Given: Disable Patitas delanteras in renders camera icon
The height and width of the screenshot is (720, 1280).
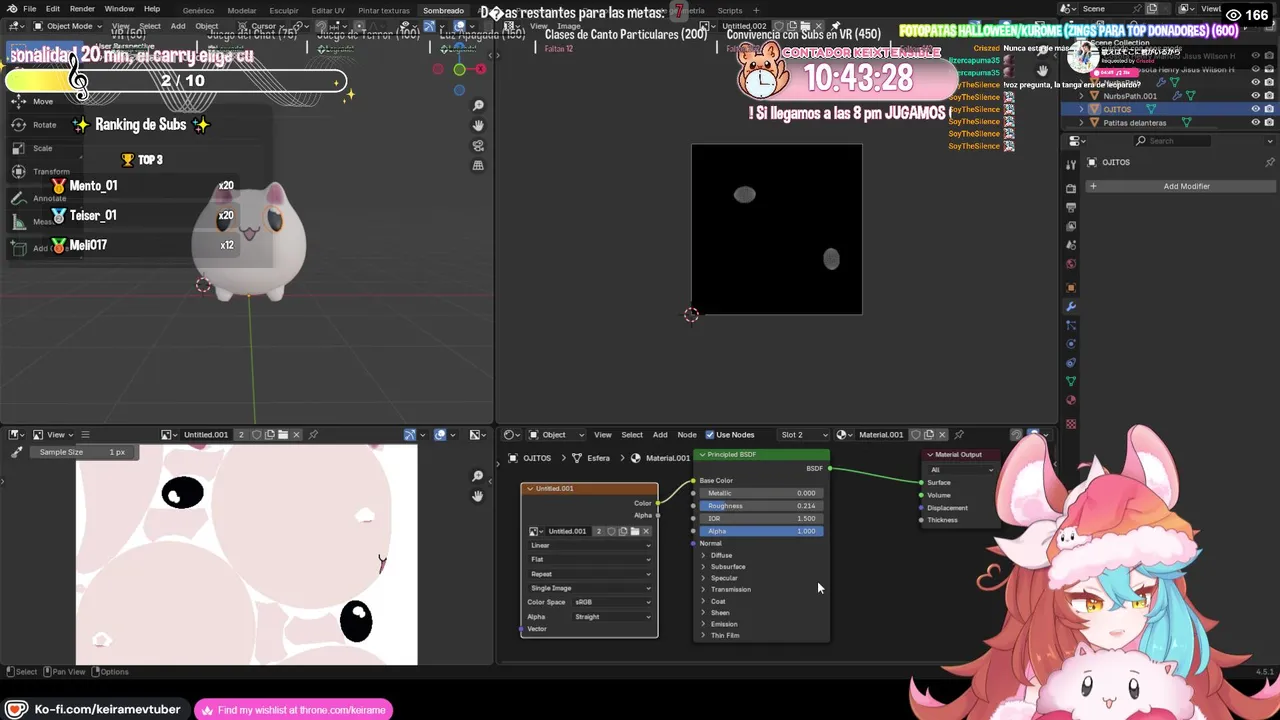Looking at the screenshot, I should click(1270, 122).
